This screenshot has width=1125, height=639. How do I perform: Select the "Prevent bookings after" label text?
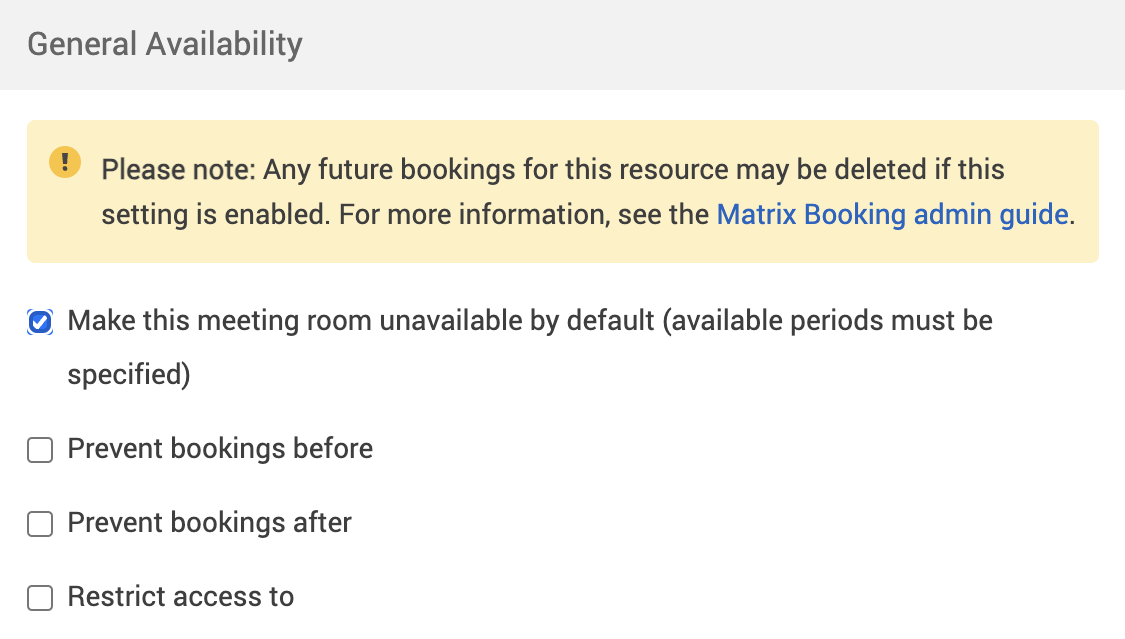[209, 523]
